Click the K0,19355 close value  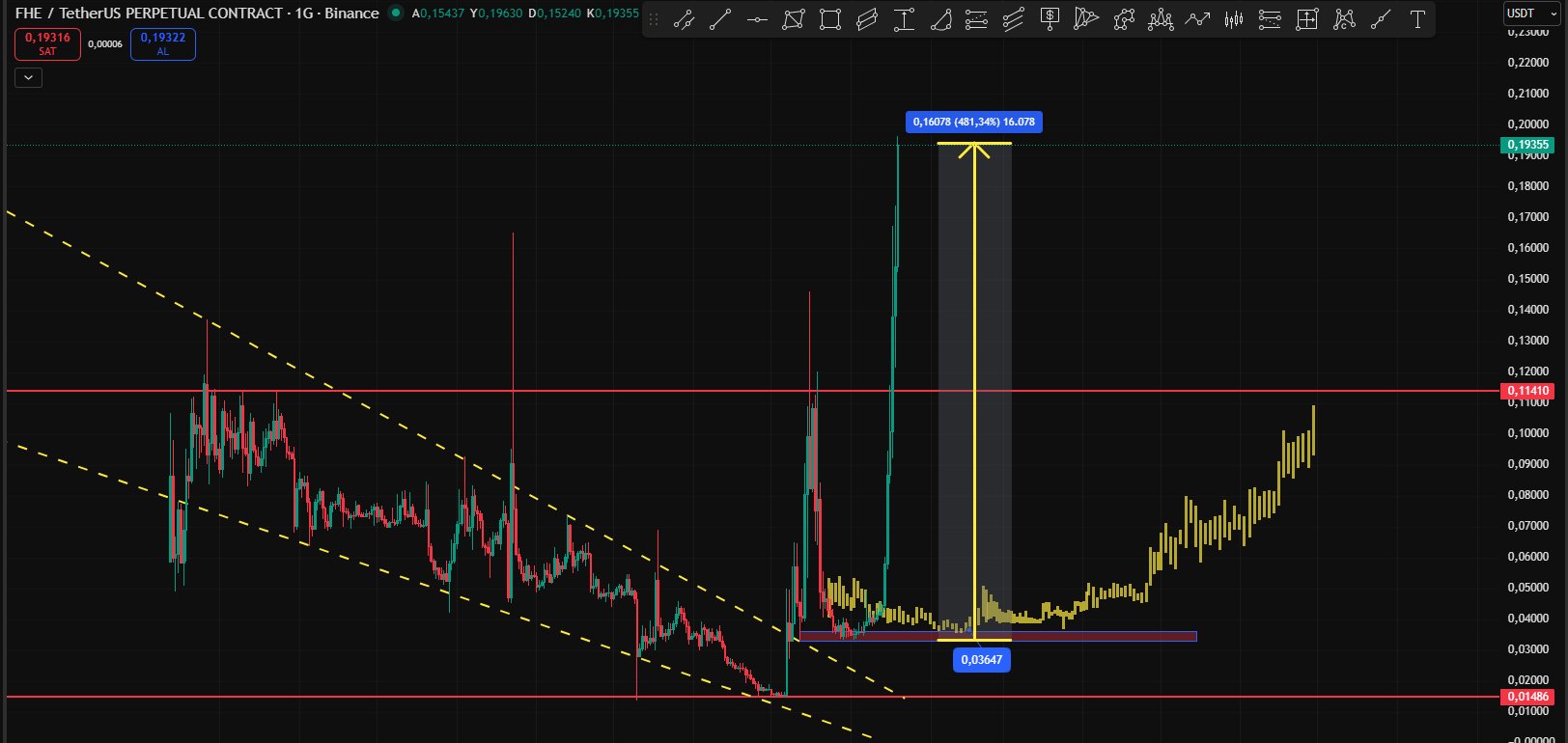pyautogui.click(x=613, y=14)
